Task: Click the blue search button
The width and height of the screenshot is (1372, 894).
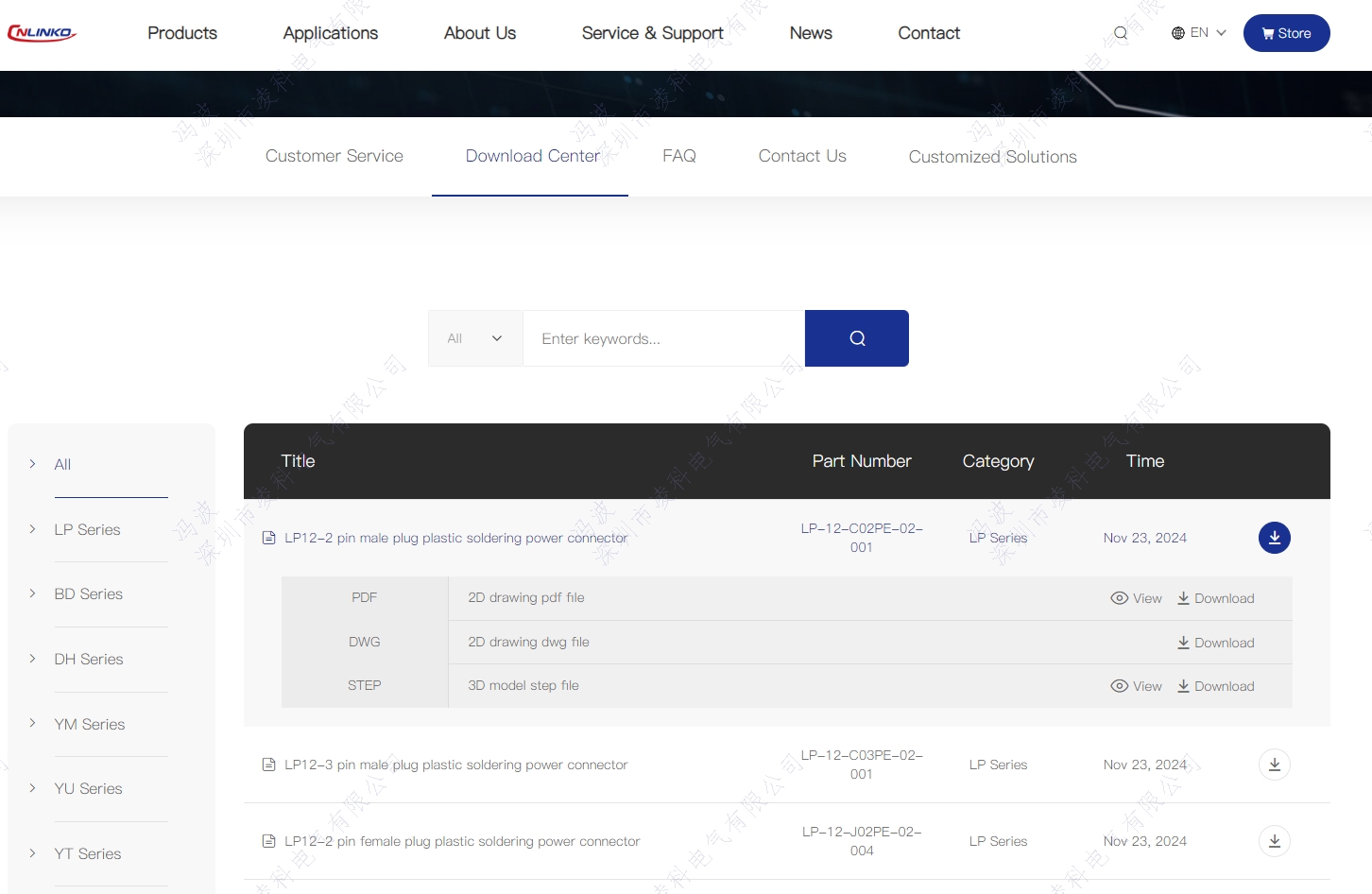Action: (x=857, y=338)
